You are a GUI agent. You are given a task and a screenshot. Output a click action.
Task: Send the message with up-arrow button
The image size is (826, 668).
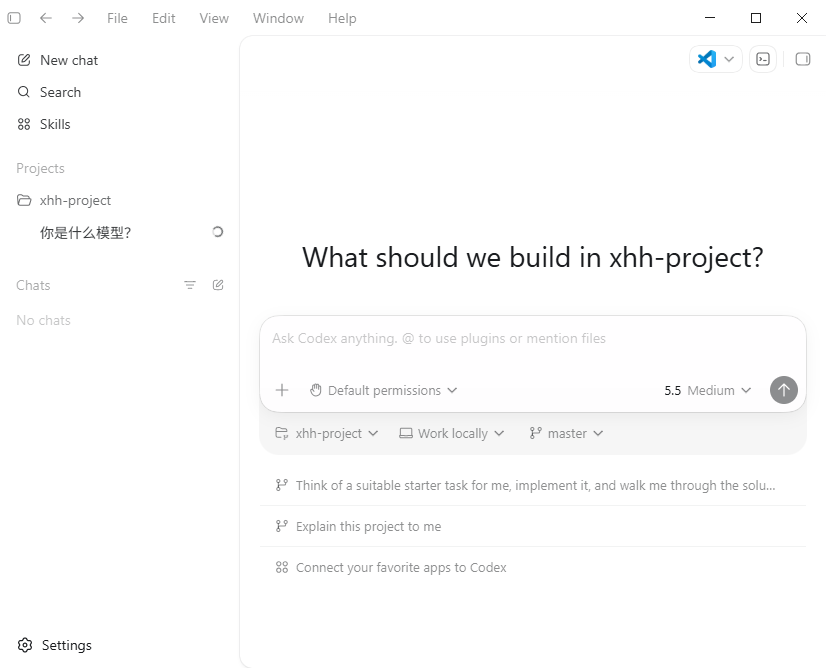(x=784, y=390)
